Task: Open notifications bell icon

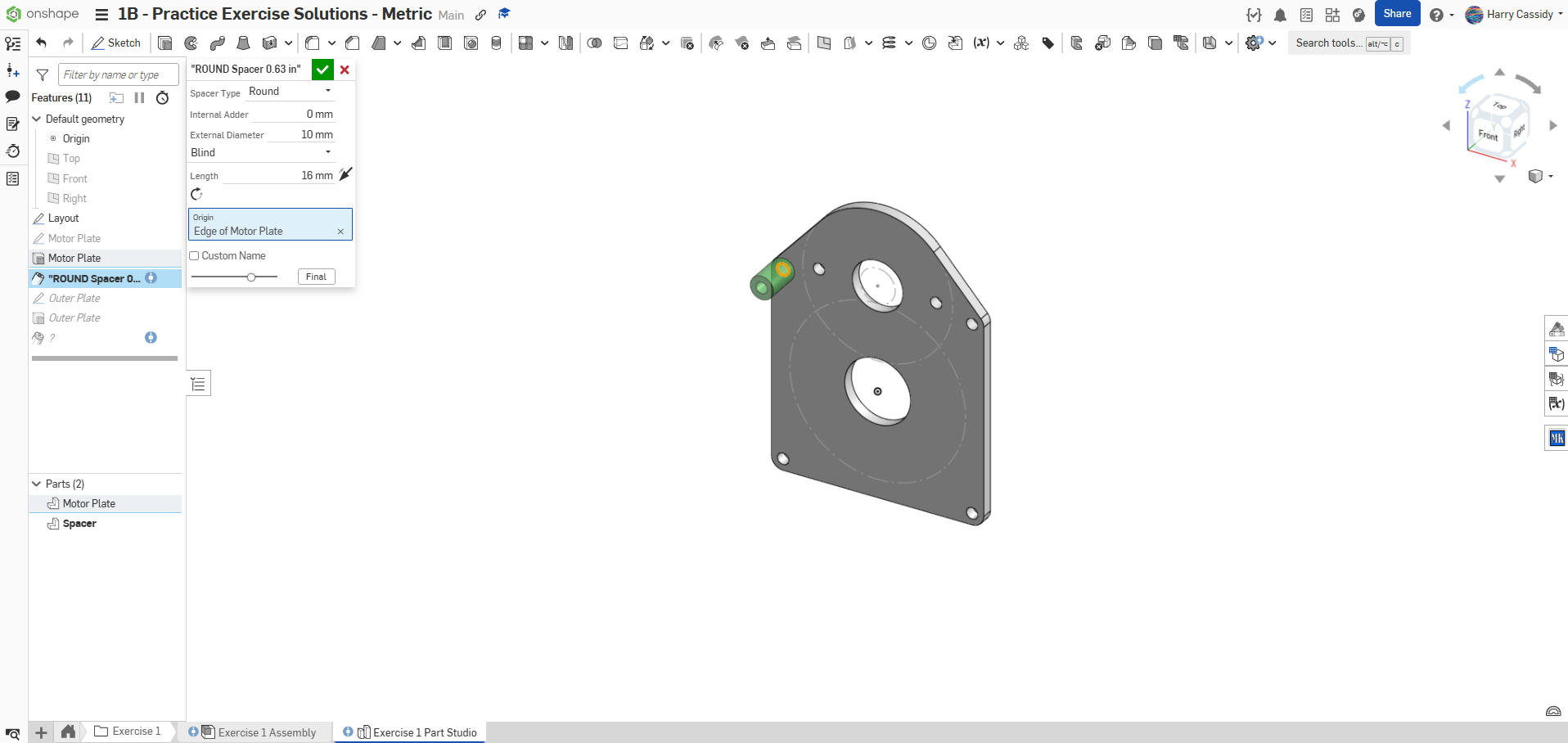Action: click(x=1280, y=15)
